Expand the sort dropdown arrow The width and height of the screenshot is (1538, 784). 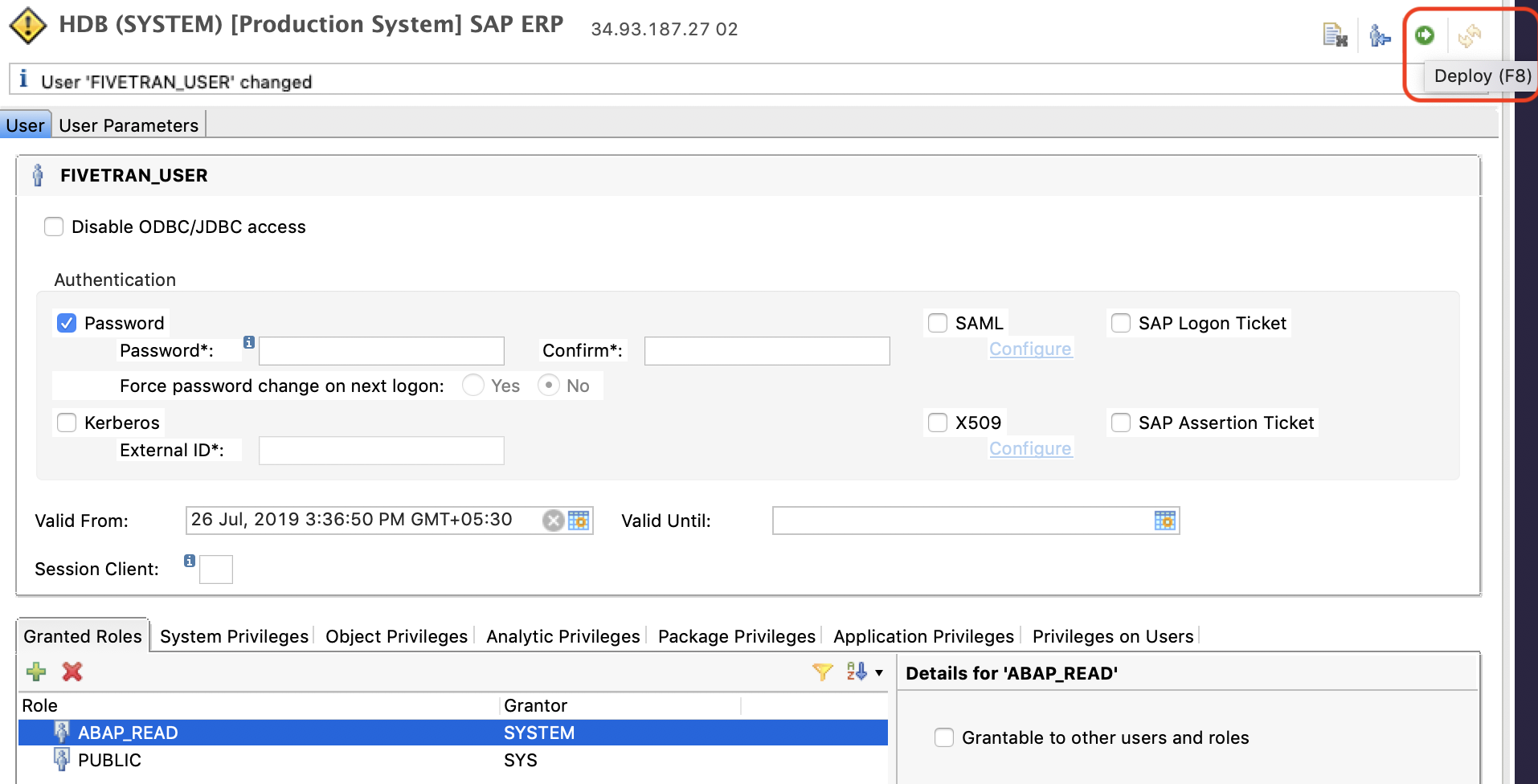click(x=879, y=673)
